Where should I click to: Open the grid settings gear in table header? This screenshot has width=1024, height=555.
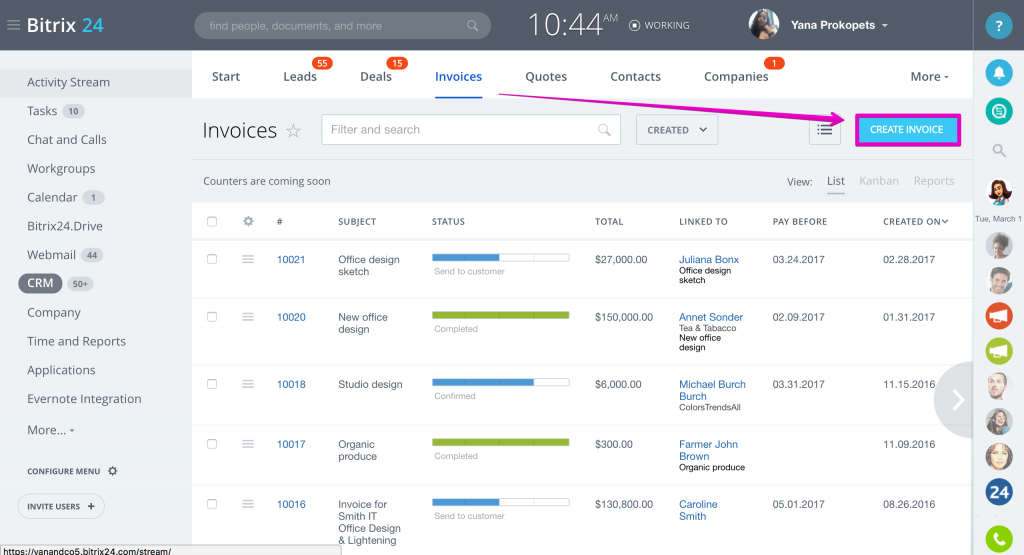point(248,221)
